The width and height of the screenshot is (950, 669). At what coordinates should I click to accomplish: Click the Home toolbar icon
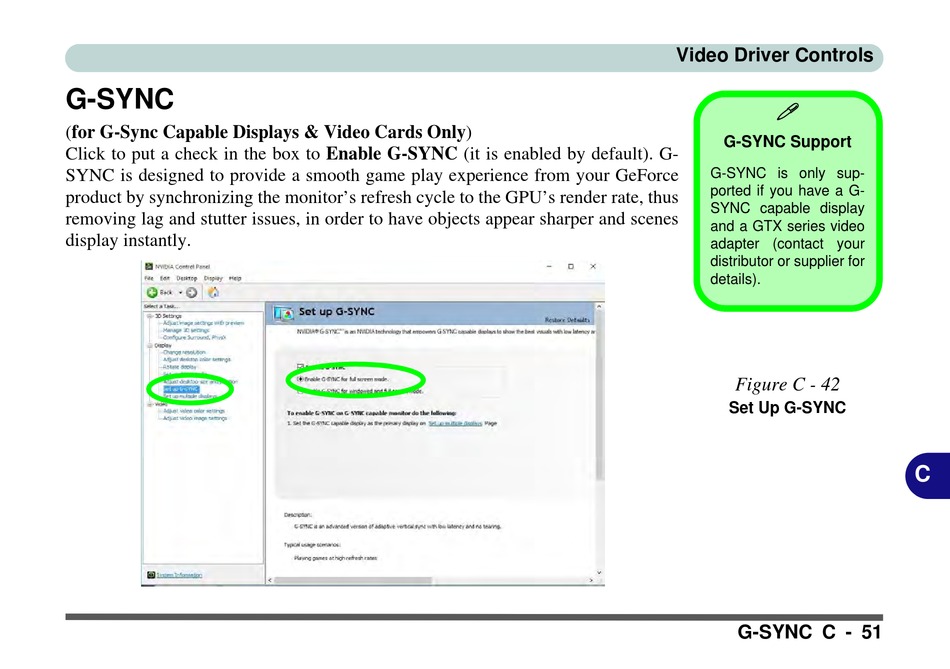click(x=213, y=293)
